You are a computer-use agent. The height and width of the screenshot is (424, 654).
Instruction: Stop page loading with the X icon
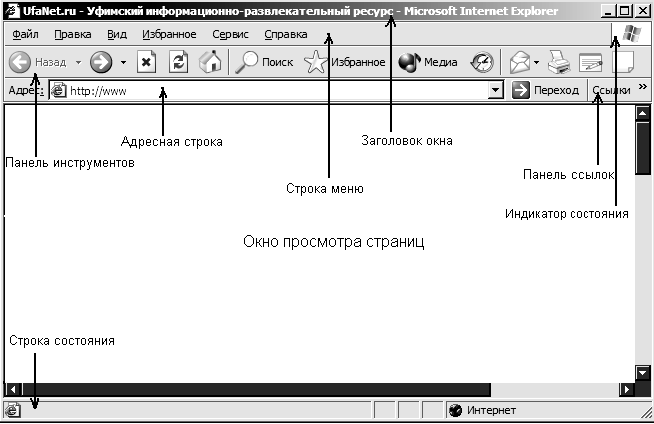coord(146,62)
